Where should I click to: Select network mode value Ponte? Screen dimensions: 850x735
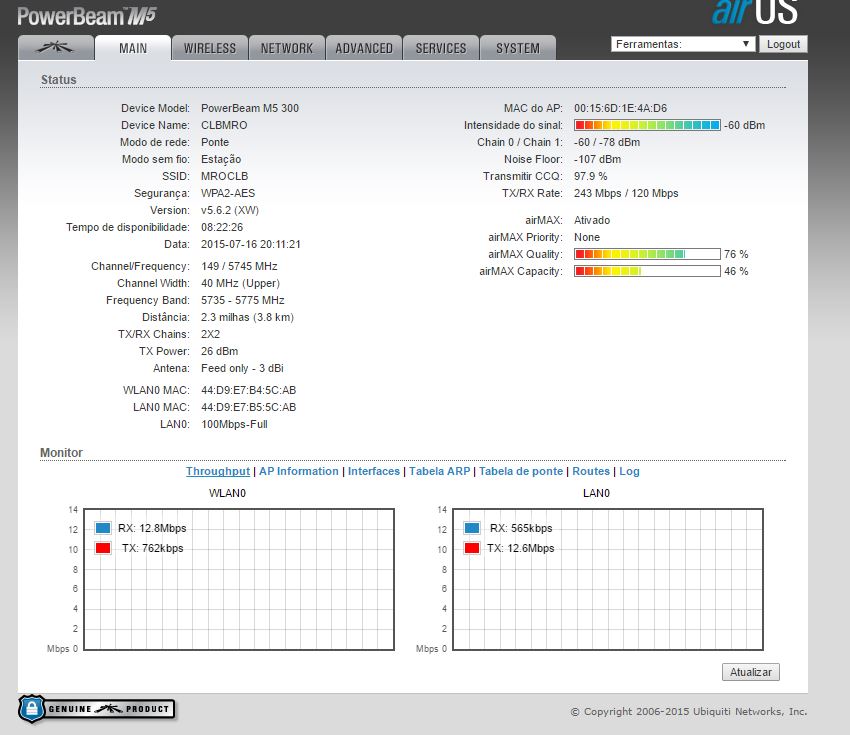click(215, 142)
